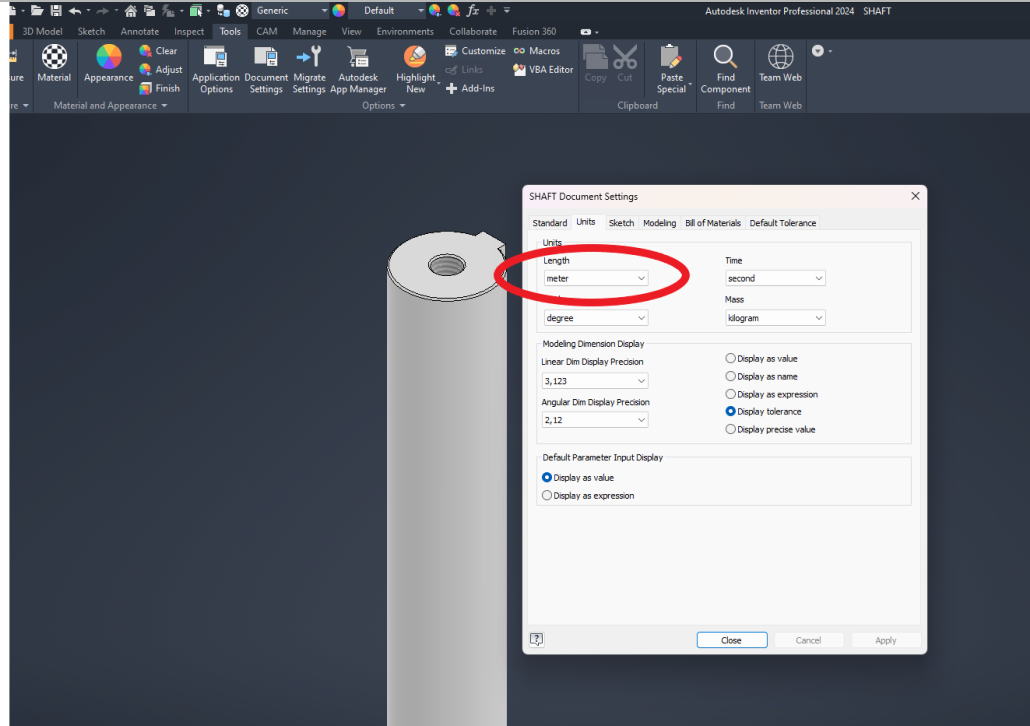Select Display as expression in Modeling Dimension Display

coord(730,394)
